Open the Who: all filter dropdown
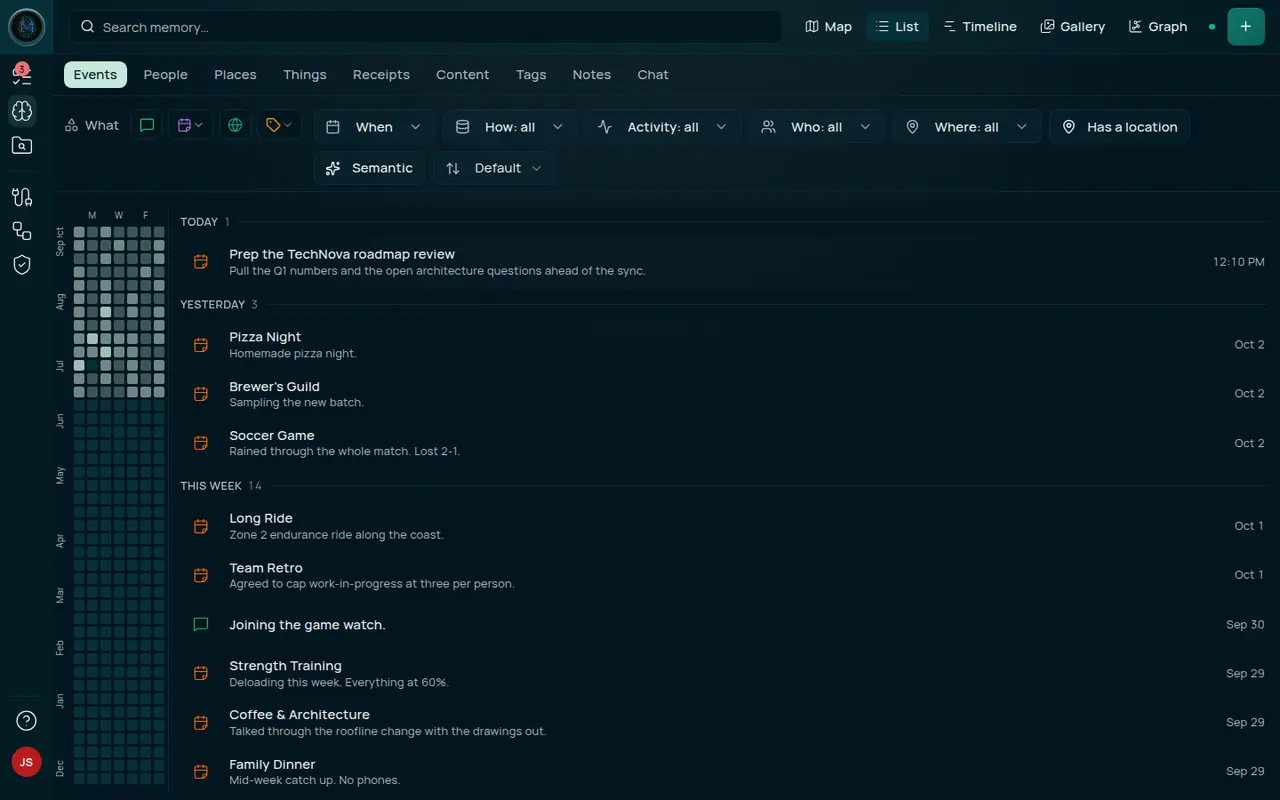1280x800 pixels. point(816,127)
